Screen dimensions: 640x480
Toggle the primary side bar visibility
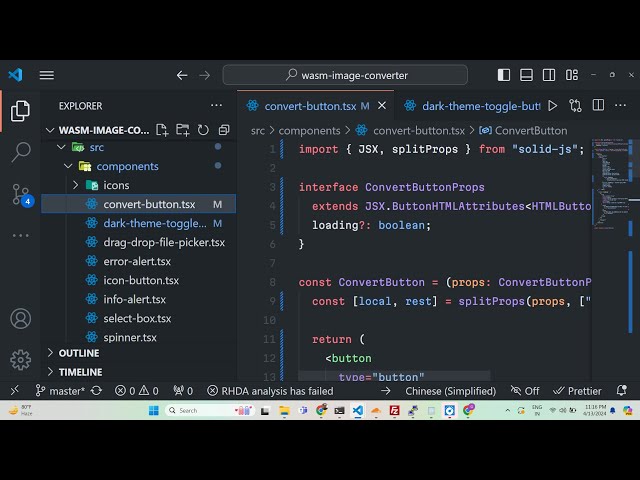(503, 75)
